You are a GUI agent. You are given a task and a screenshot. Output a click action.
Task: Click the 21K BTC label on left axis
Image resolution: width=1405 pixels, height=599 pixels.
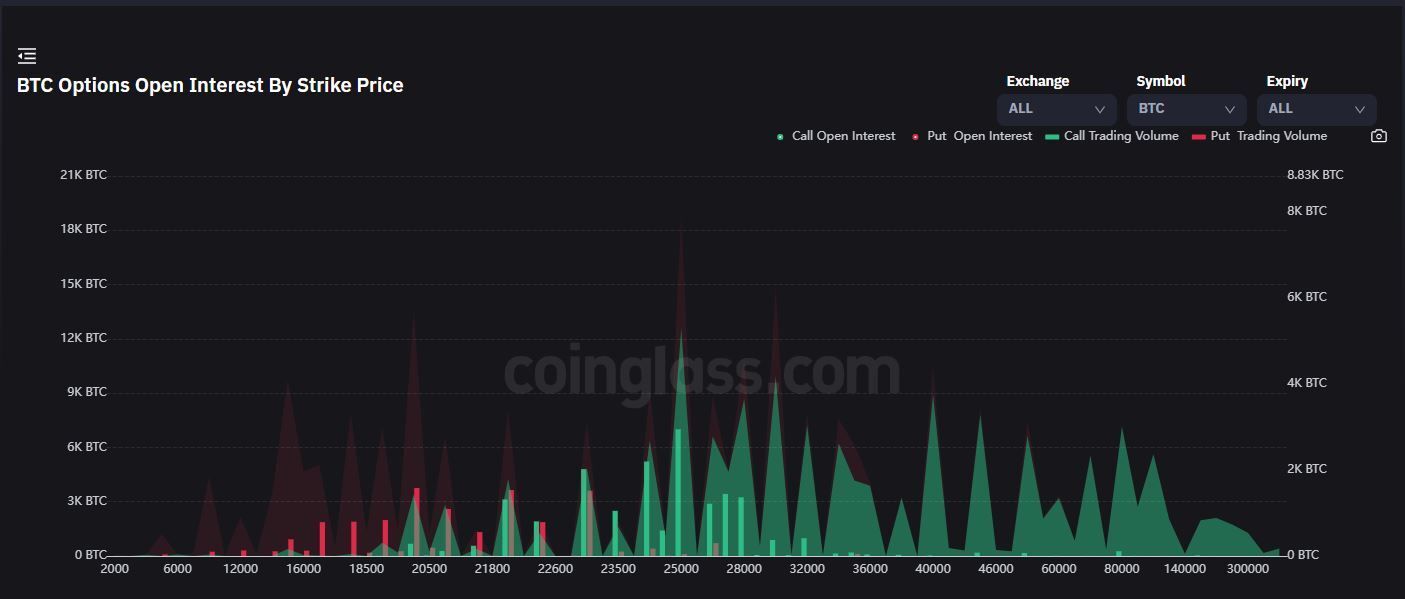[x=85, y=173]
